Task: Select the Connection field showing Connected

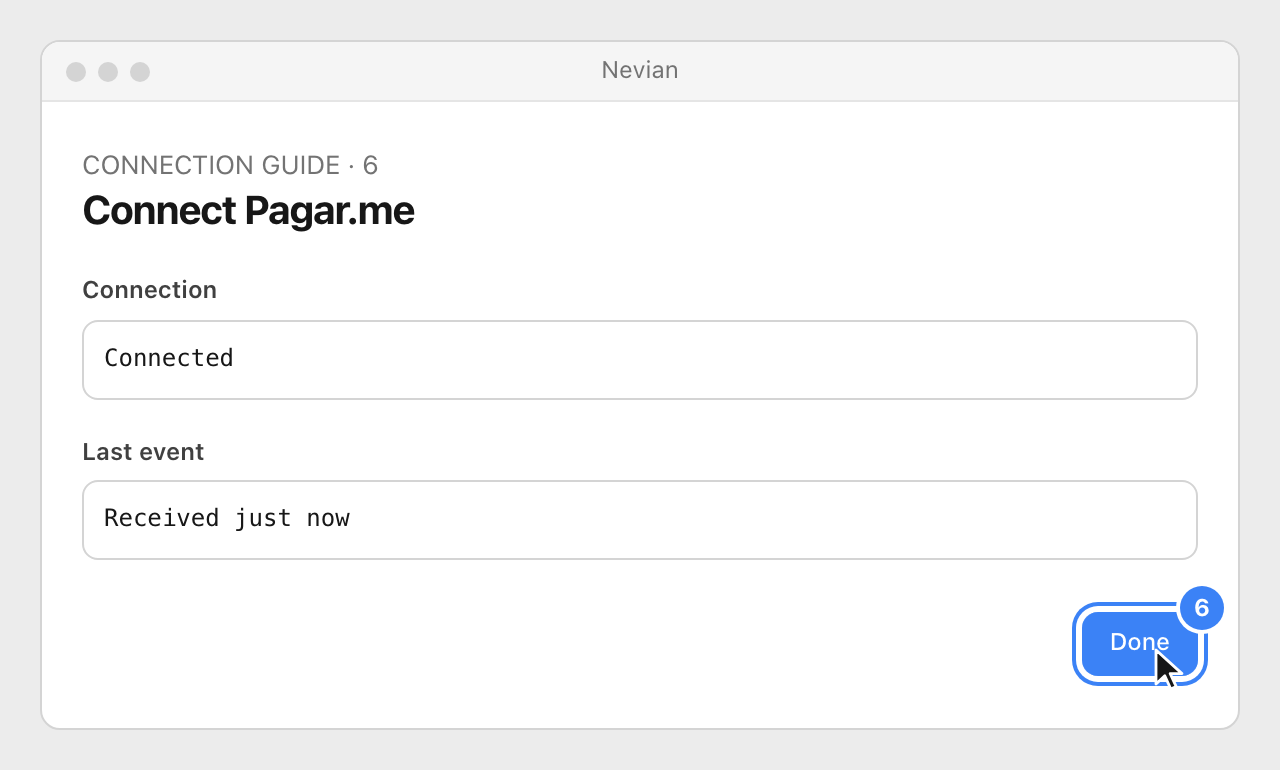Action: 640,360
